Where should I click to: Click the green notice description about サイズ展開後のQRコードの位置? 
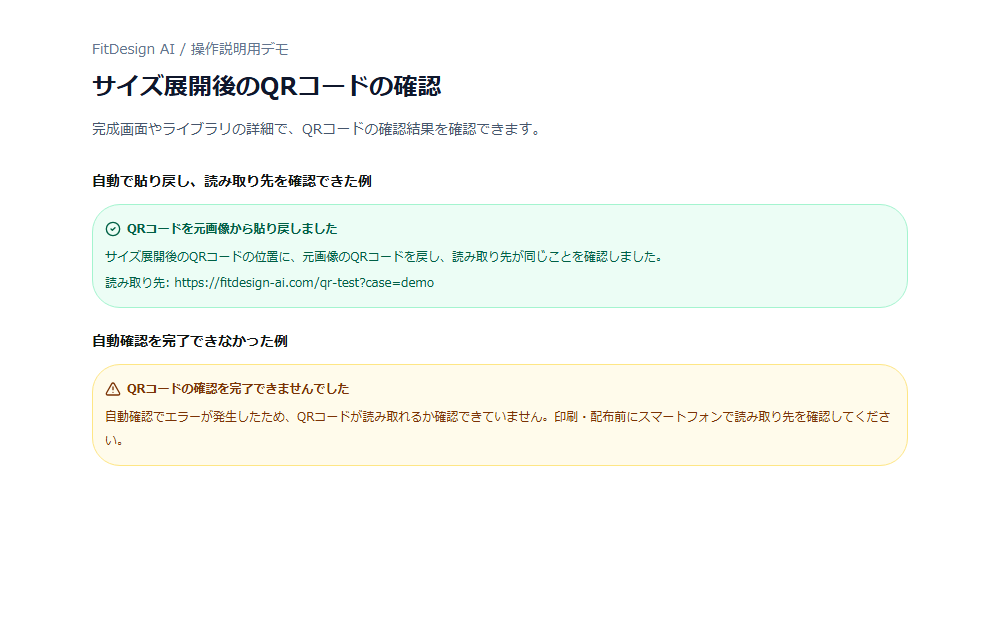[385, 256]
